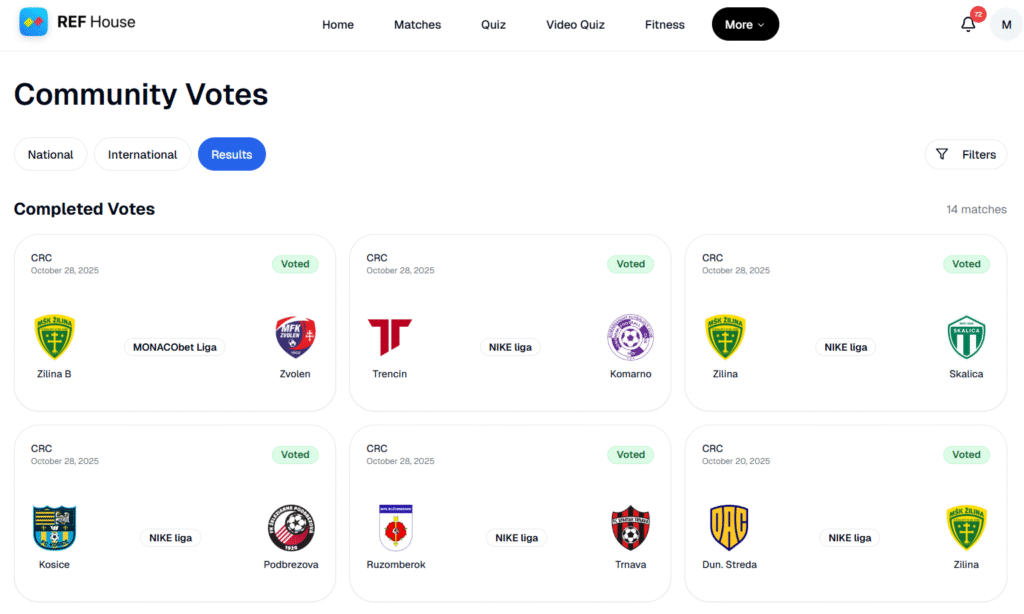Open the user profile avatar menu
Viewport: 1024px width, 614px height.
[1006, 25]
